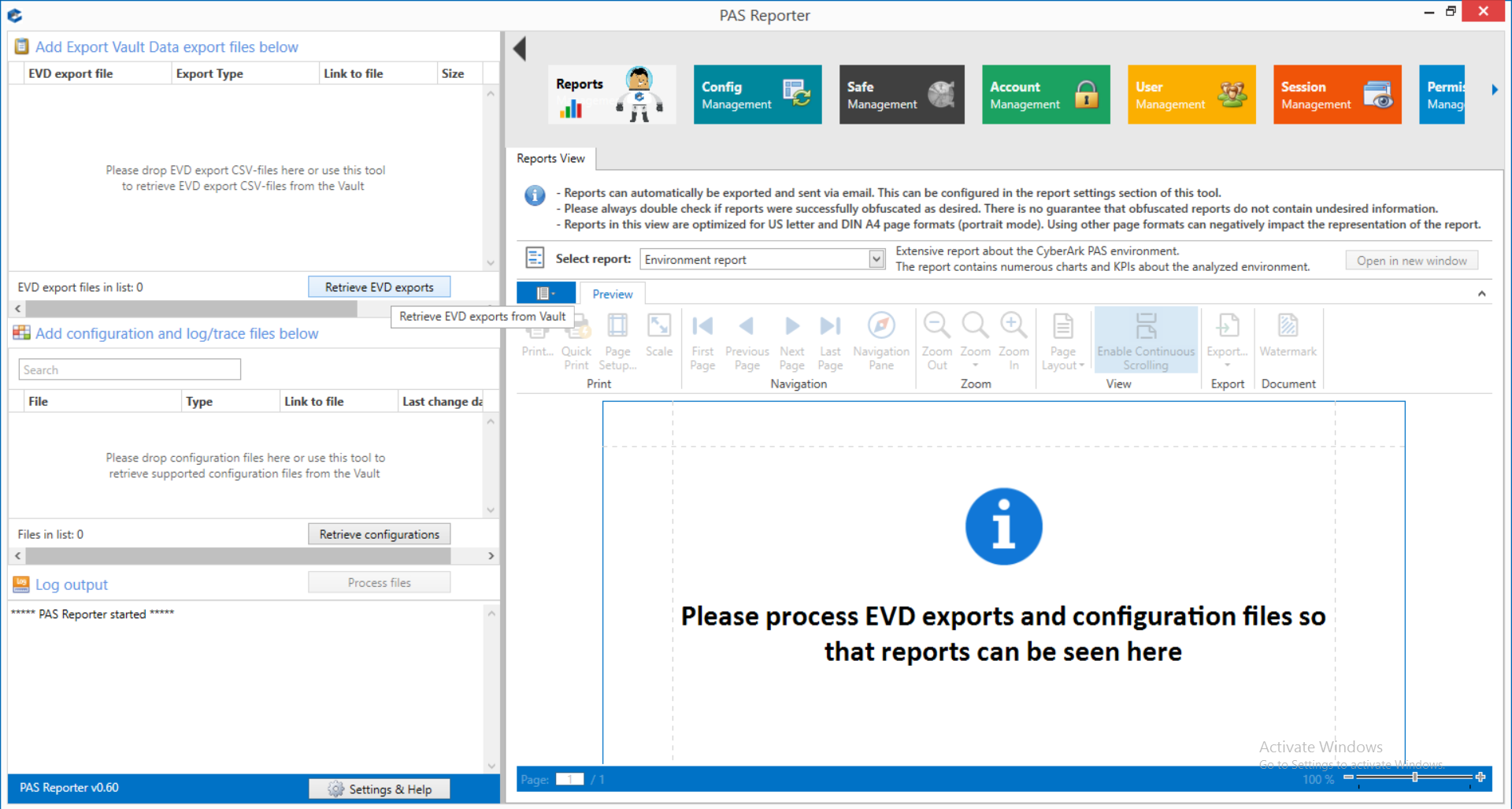The image size is (1512, 809).
Task: Open the Page Layout dropdown
Action: tap(1062, 342)
